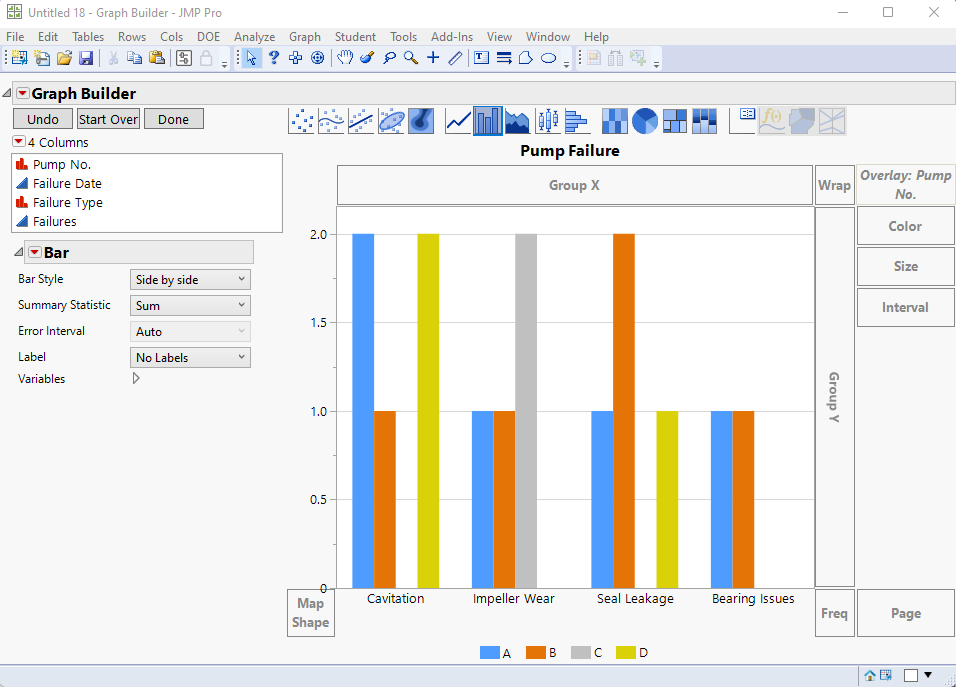
Task: Click the orange legend swatch for B
Action: coord(536,653)
